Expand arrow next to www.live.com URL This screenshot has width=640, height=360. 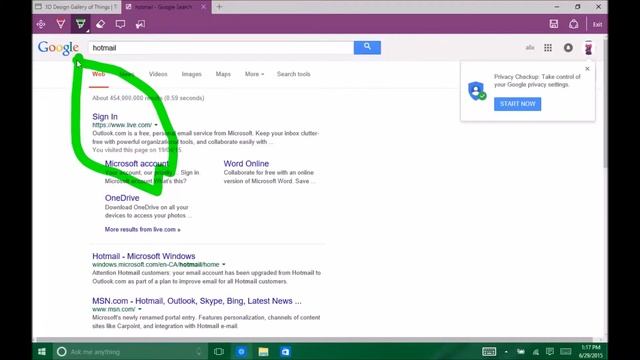click(x=156, y=125)
